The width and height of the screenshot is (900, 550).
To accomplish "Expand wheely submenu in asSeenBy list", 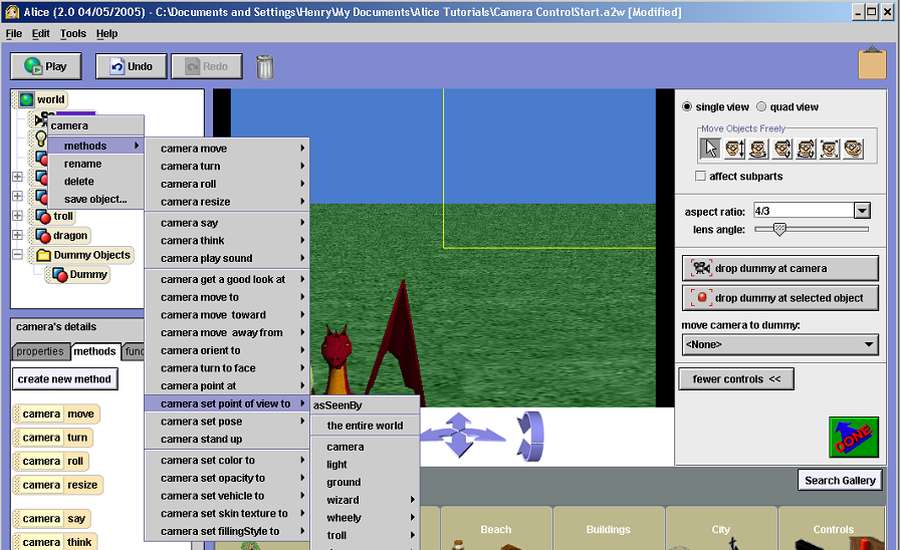I will point(365,518).
